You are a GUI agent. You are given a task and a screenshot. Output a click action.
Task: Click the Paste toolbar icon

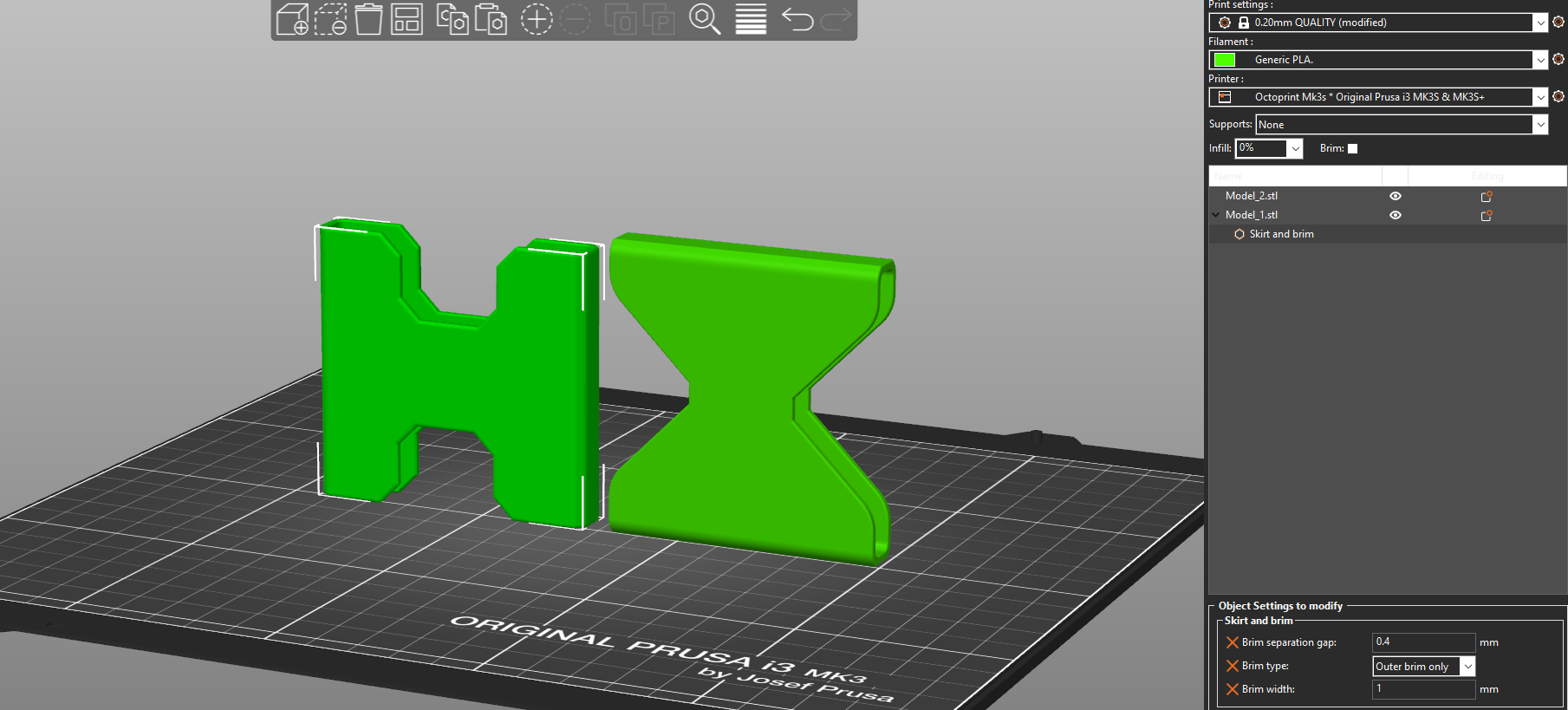pyautogui.click(x=491, y=19)
